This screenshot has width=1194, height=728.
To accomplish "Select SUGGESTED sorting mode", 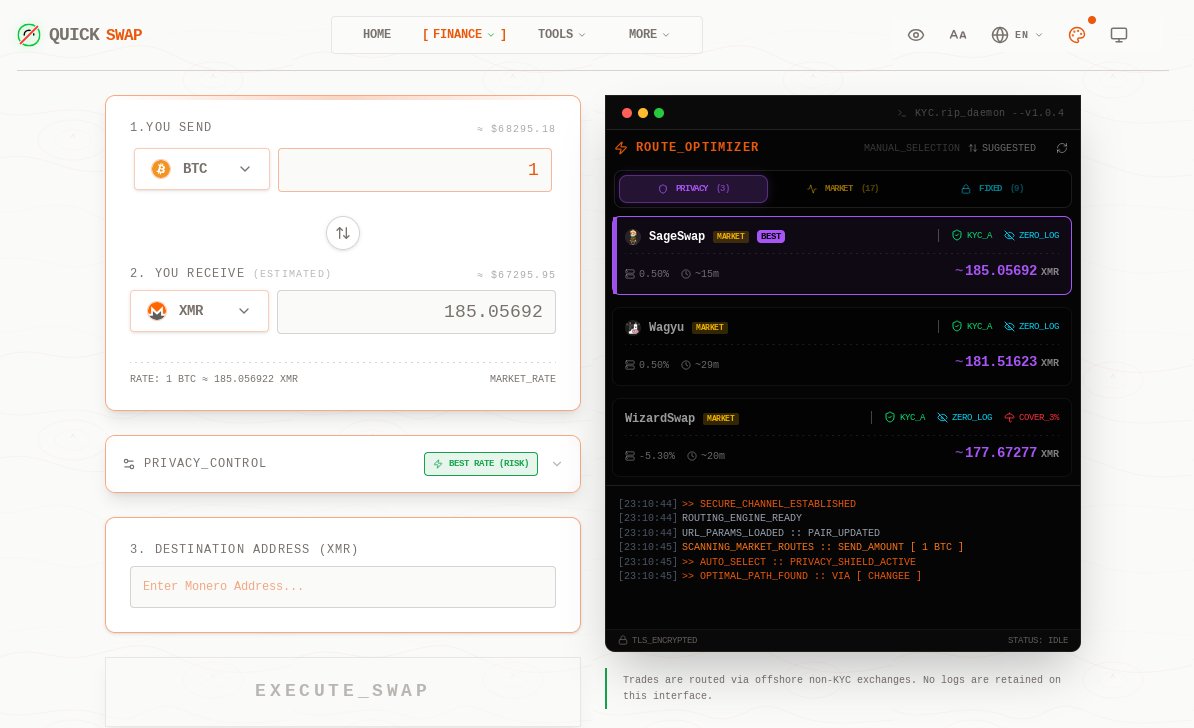I will 1002,148.
